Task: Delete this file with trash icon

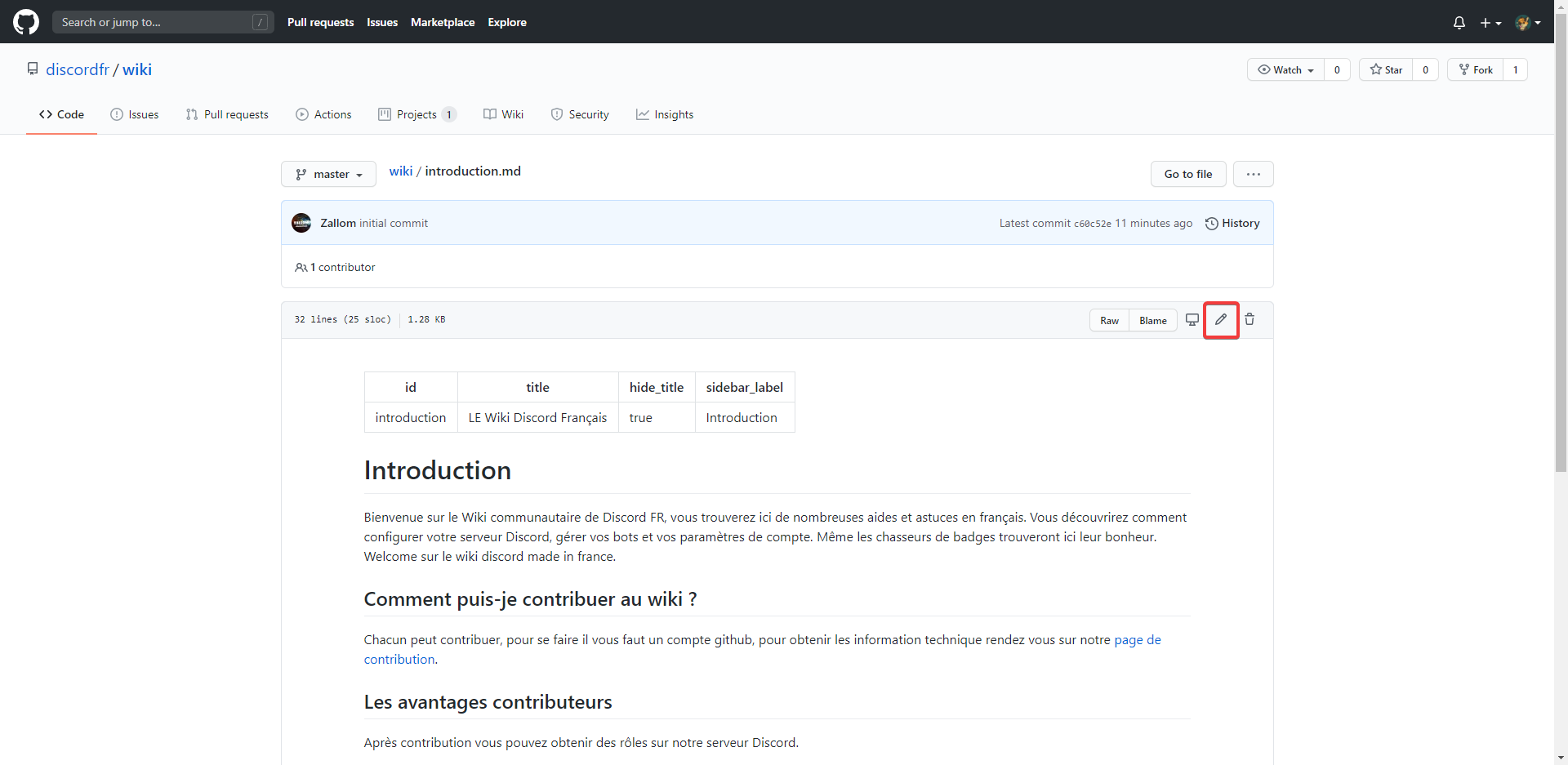Action: 1249,319
